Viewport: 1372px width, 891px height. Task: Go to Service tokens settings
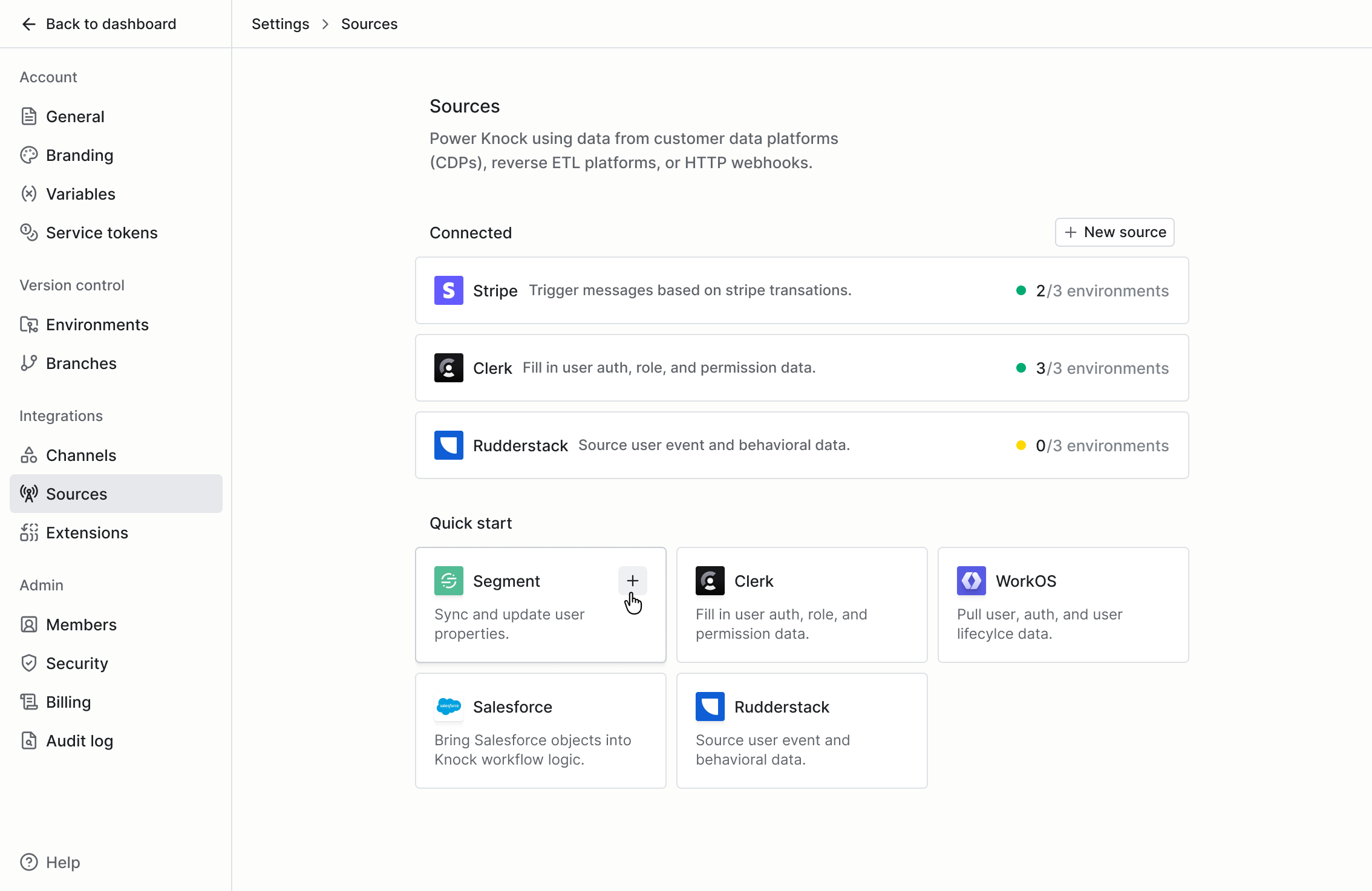click(x=101, y=233)
